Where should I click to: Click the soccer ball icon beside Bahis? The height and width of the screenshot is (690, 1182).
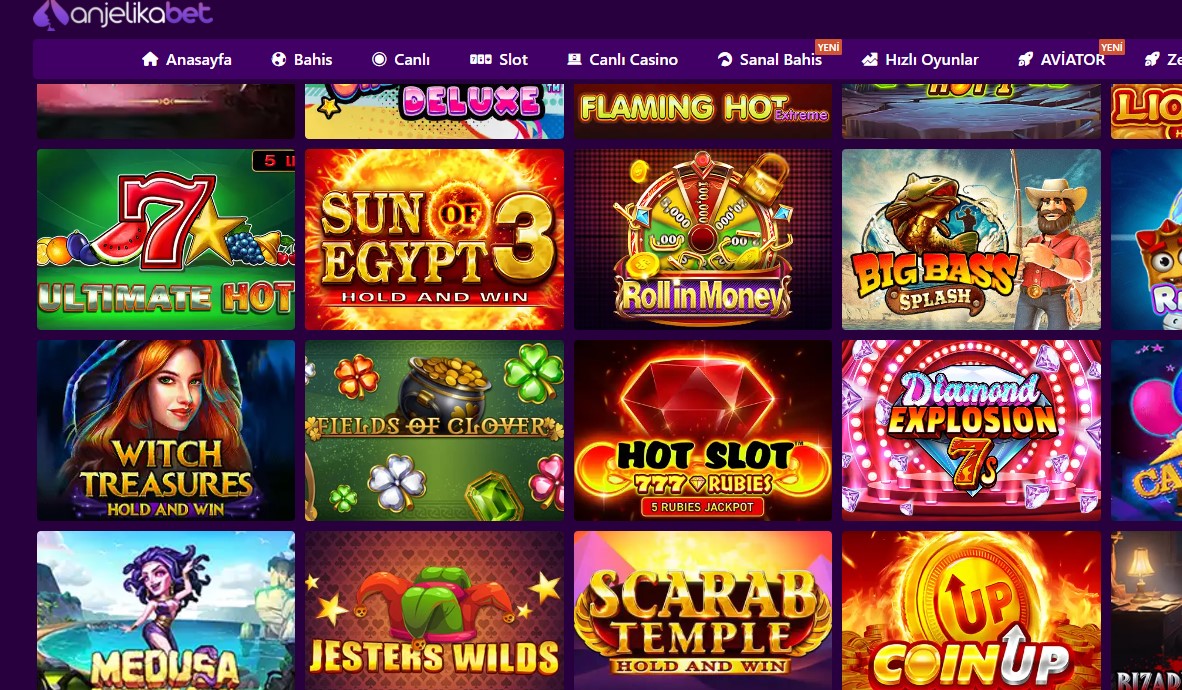click(x=279, y=59)
